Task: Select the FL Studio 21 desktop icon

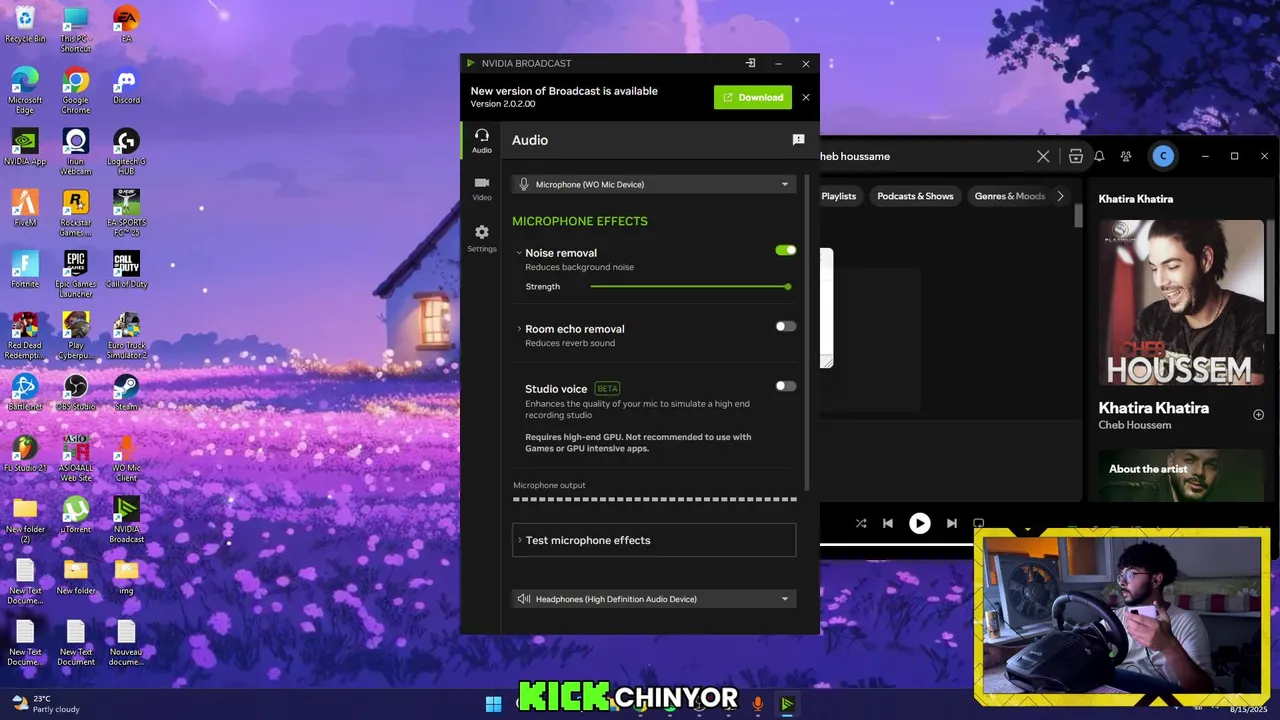Action: pos(25,453)
